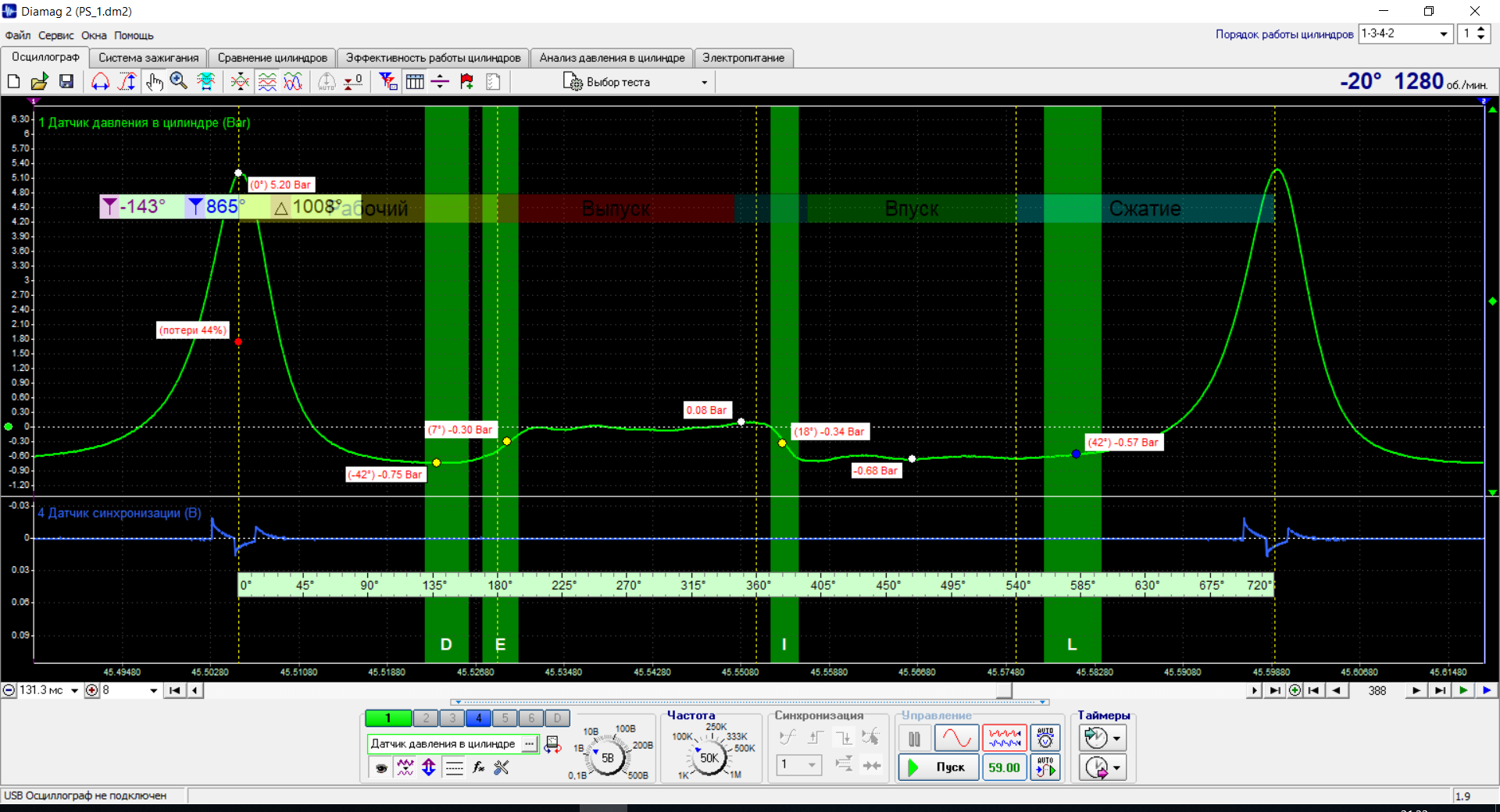
Task: Click the blue play arrow at far right
Action: pos(1487,690)
